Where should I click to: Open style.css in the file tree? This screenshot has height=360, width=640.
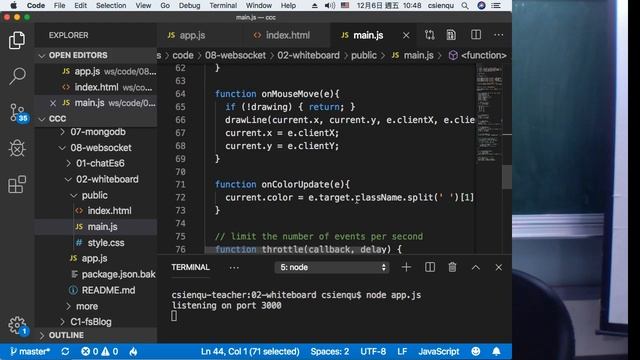pos(106,243)
